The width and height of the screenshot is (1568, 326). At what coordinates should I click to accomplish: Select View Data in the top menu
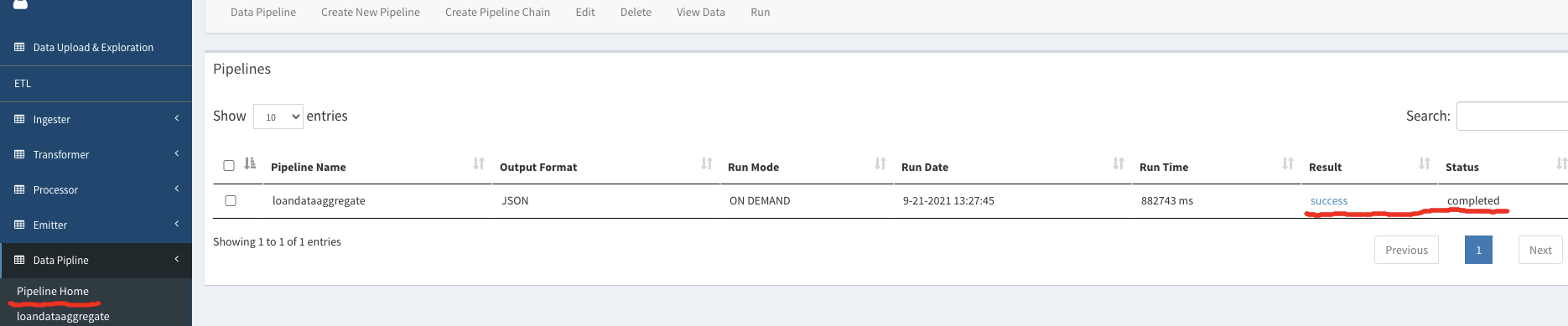point(701,12)
